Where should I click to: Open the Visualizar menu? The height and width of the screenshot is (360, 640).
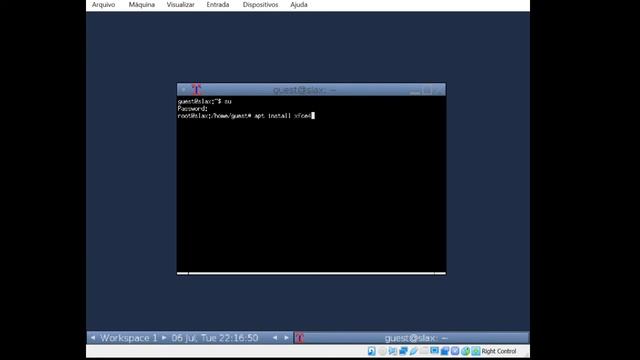coord(180,5)
